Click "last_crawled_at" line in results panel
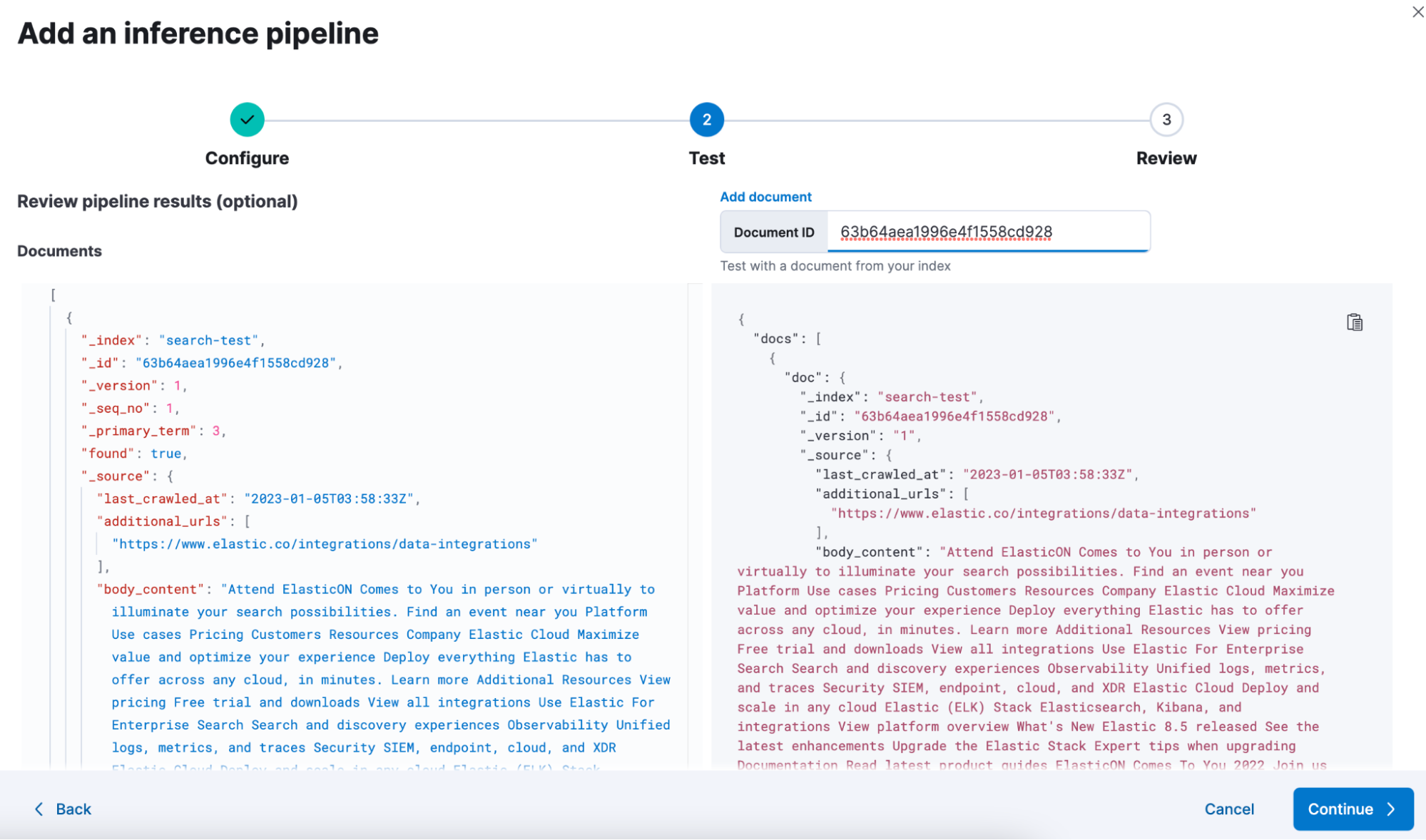The width and height of the screenshot is (1426, 840). tap(977, 475)
